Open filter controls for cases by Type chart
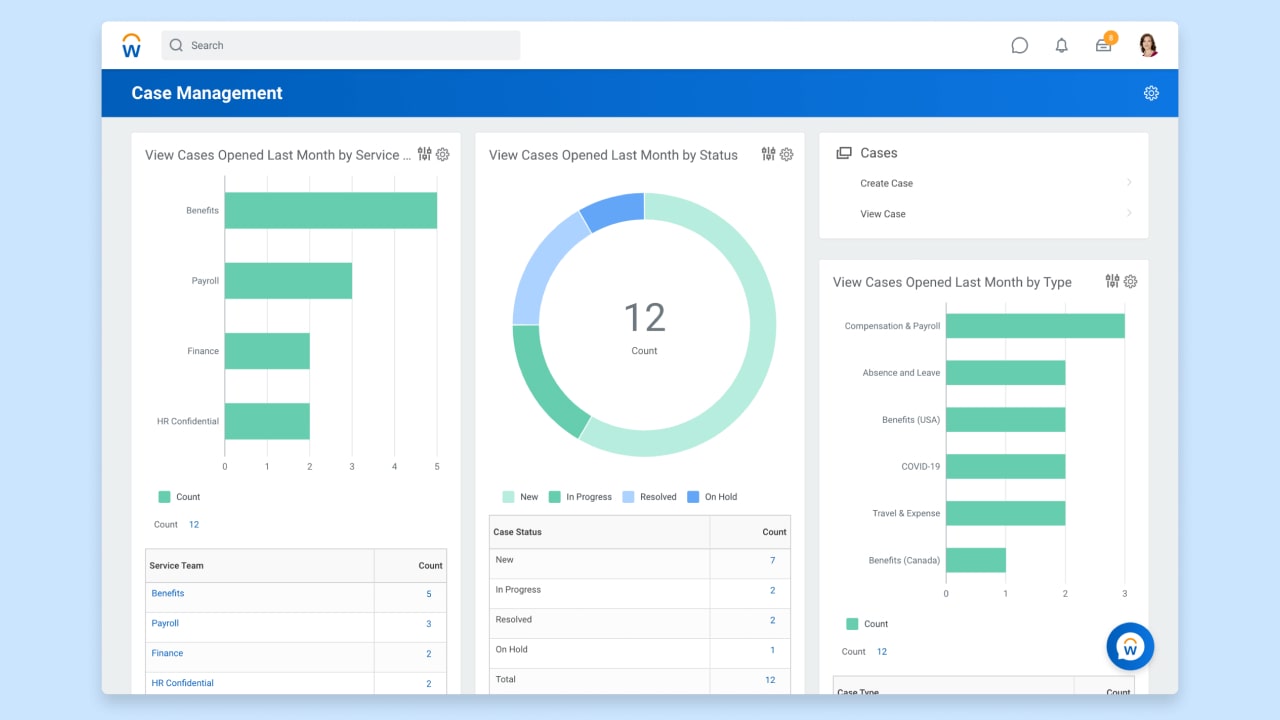This screenshot has width=1280, height=720. click(x=1112, y=281)
